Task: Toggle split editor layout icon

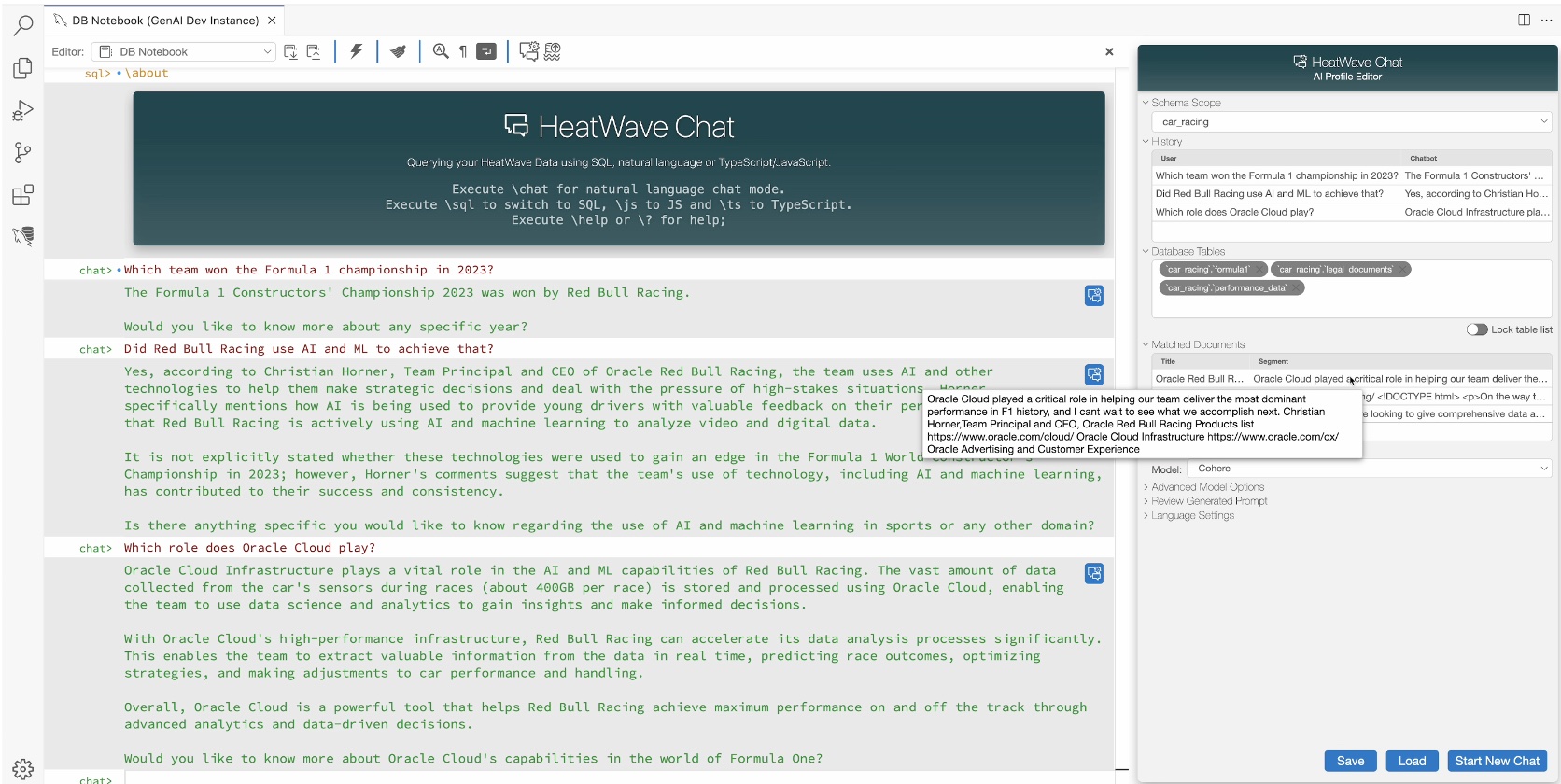Action: [x=1525, y=20]
